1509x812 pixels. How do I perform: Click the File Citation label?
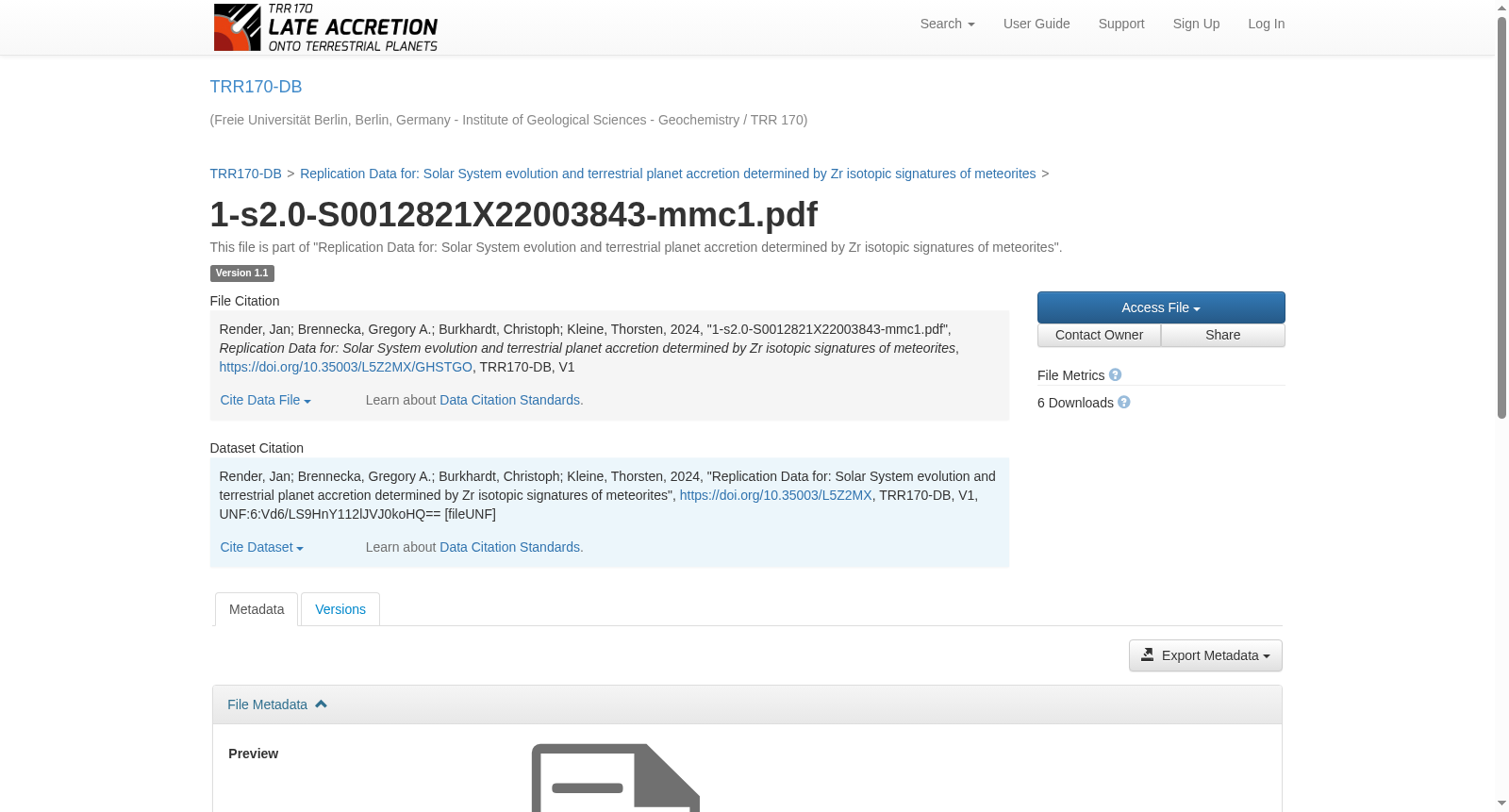click(244, 301)
